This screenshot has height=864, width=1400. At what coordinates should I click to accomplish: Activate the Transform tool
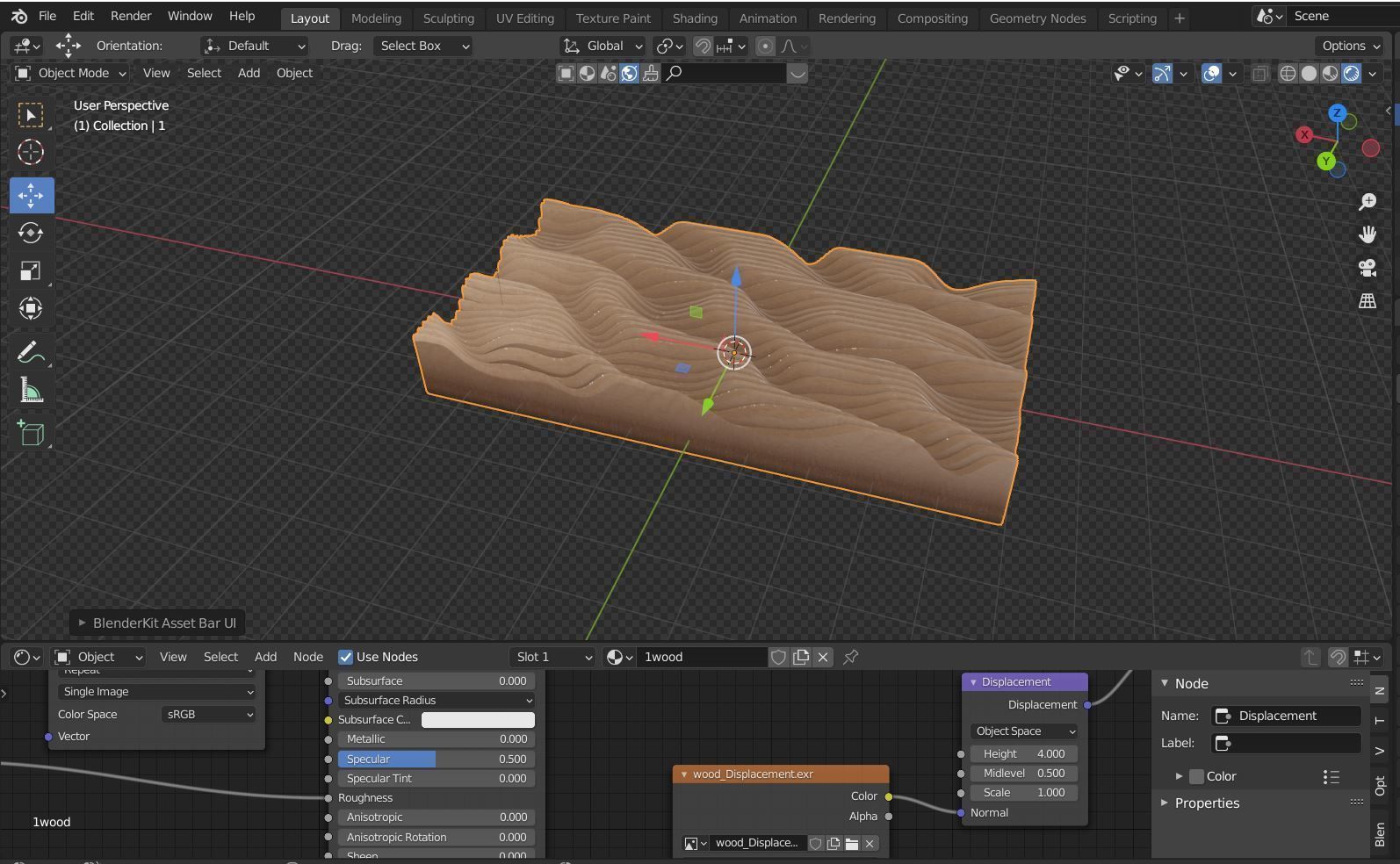point(31,308)
